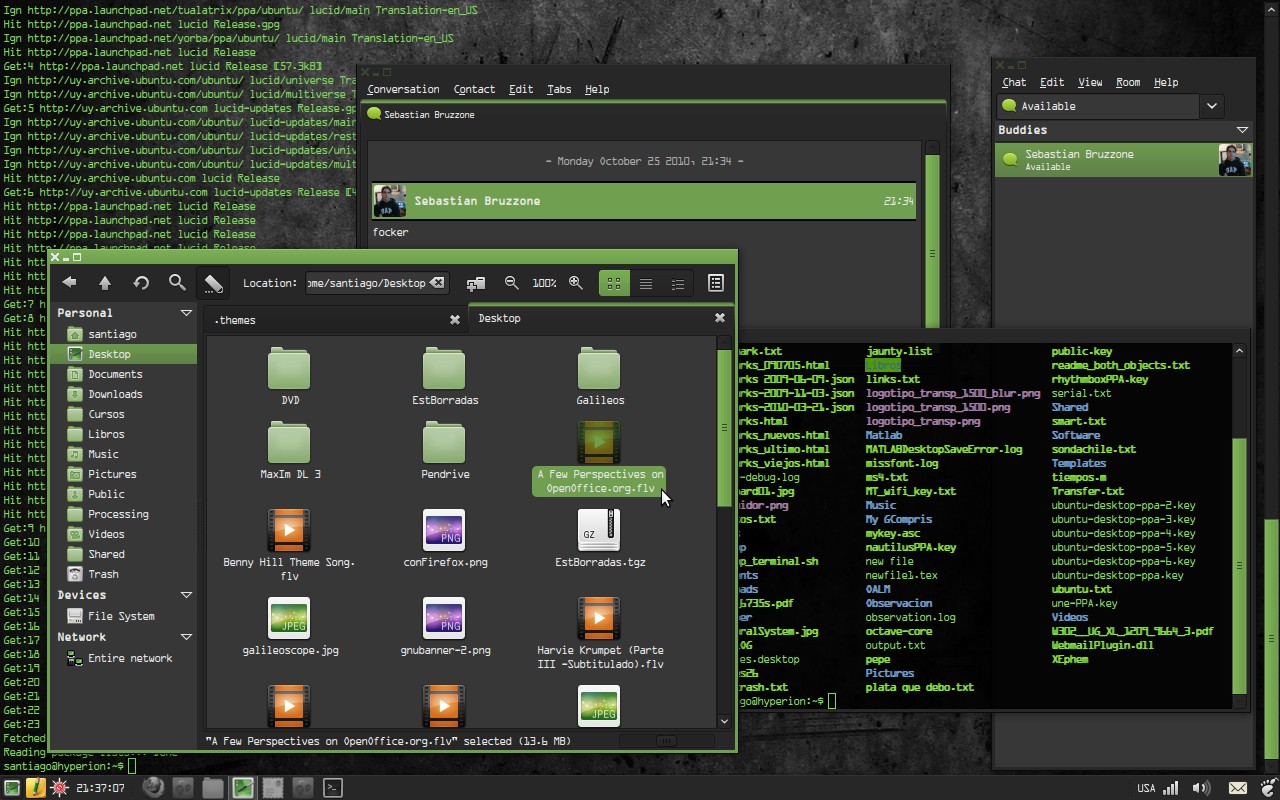The image size is (1280, 800).
Task: Collapse the Buddies group
Action: [x=1242, y=130]
